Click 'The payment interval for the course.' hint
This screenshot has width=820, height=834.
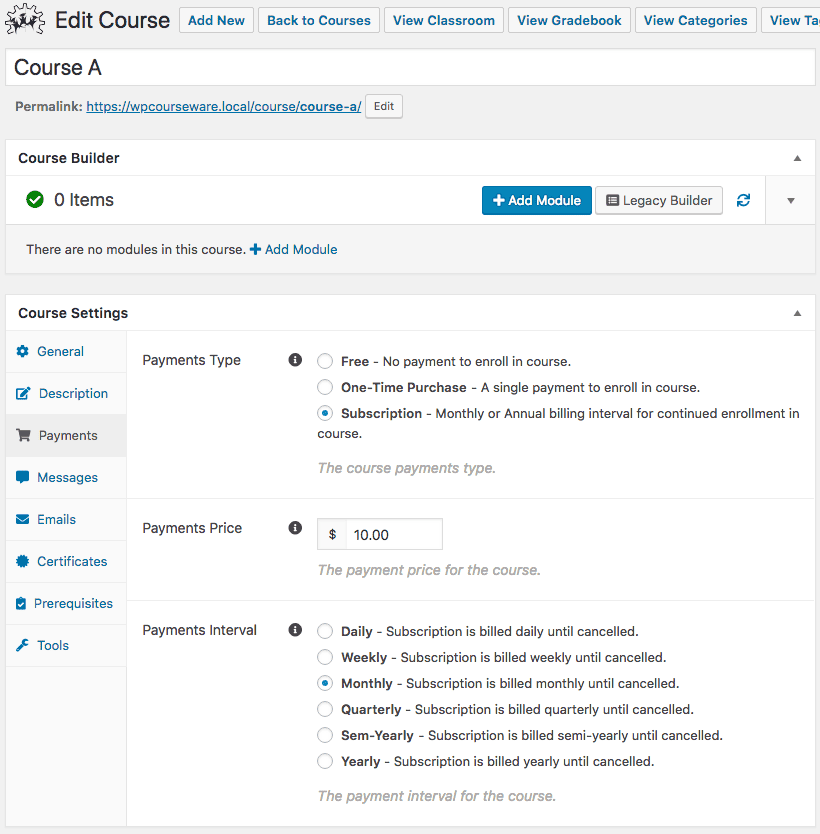click(437, 796)
